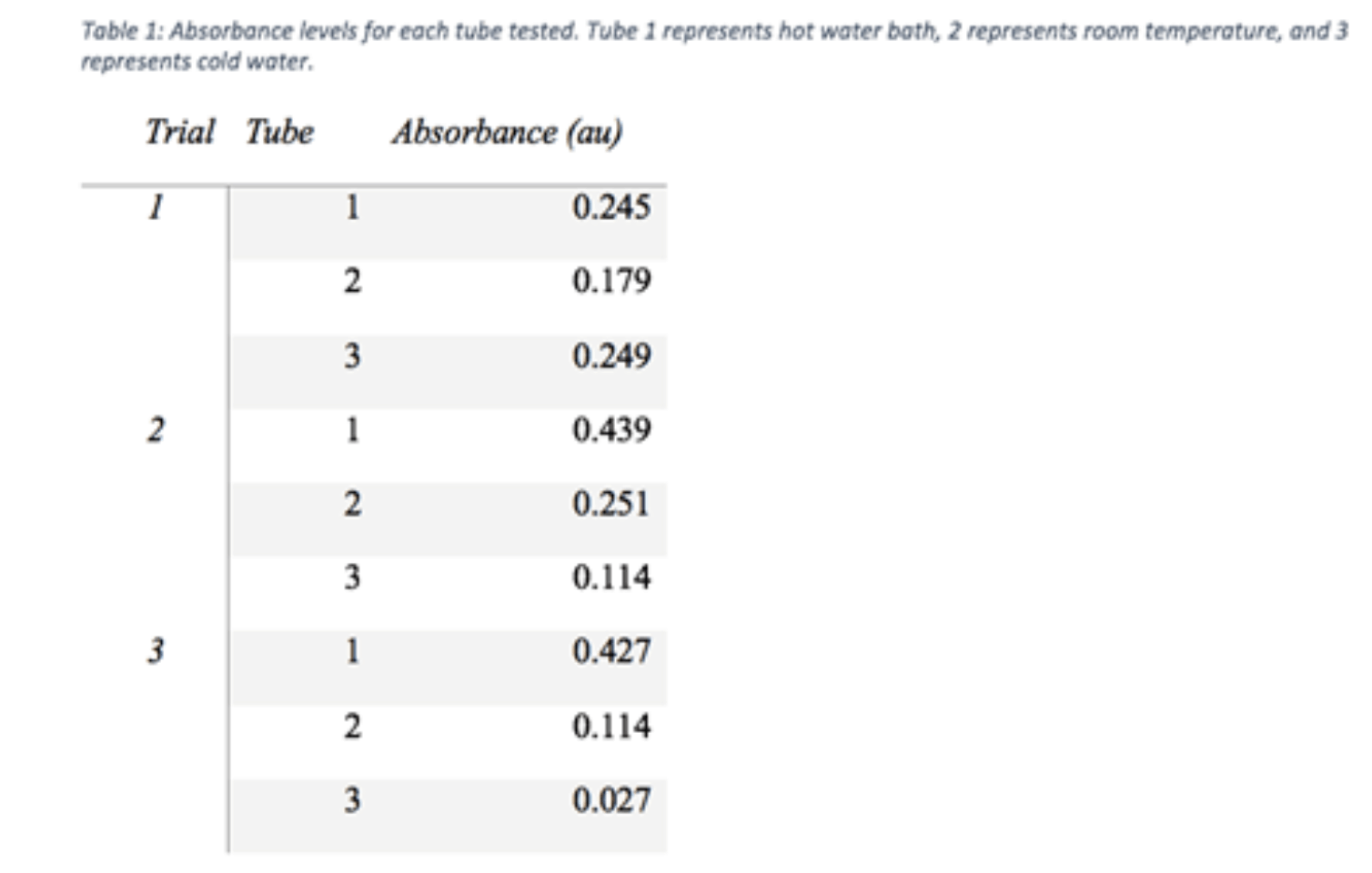Select the Trial 2 row label

coord(156,430)
